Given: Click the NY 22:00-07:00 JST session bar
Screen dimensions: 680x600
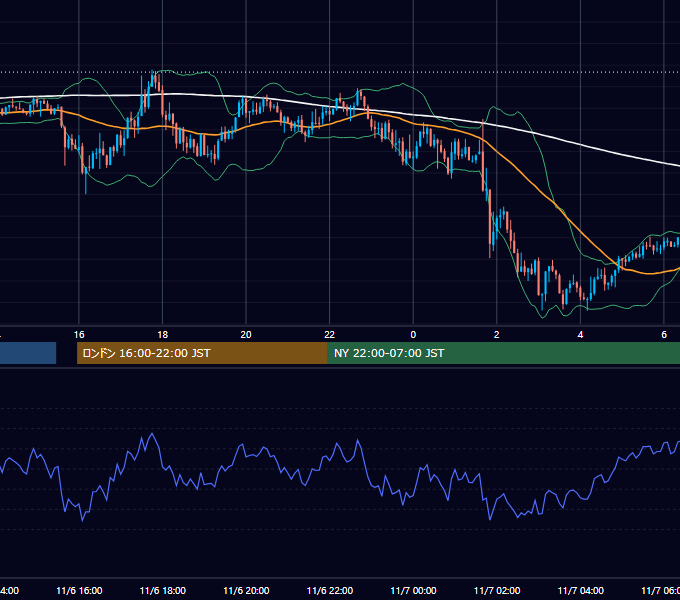Looking at the screenshot, I should pos(503,353).
